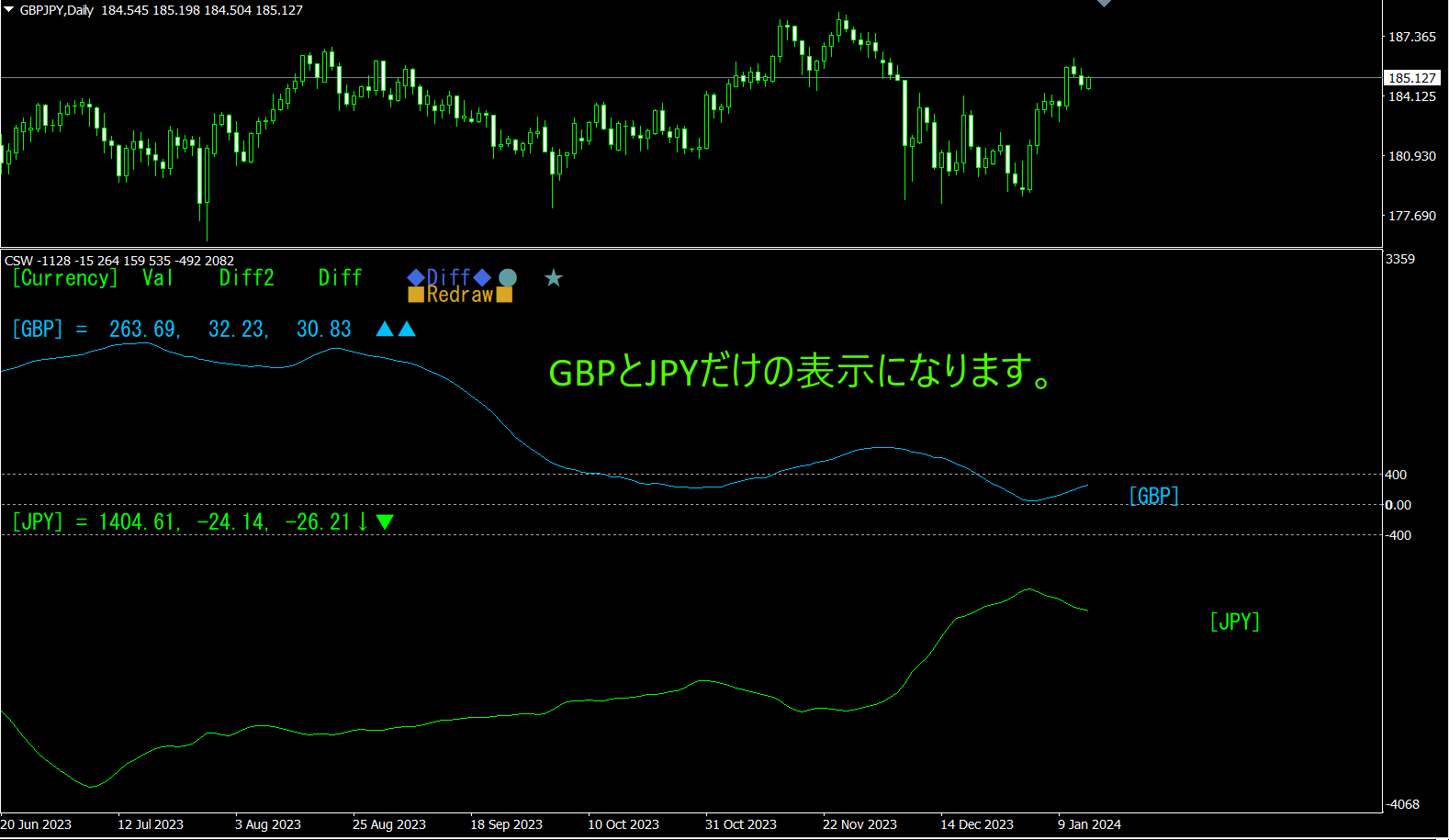Click the 10 Oct 2023 date on the time axis
Image resolution: width=1449 pixels, height=840 pixels.
coord(623,824)
